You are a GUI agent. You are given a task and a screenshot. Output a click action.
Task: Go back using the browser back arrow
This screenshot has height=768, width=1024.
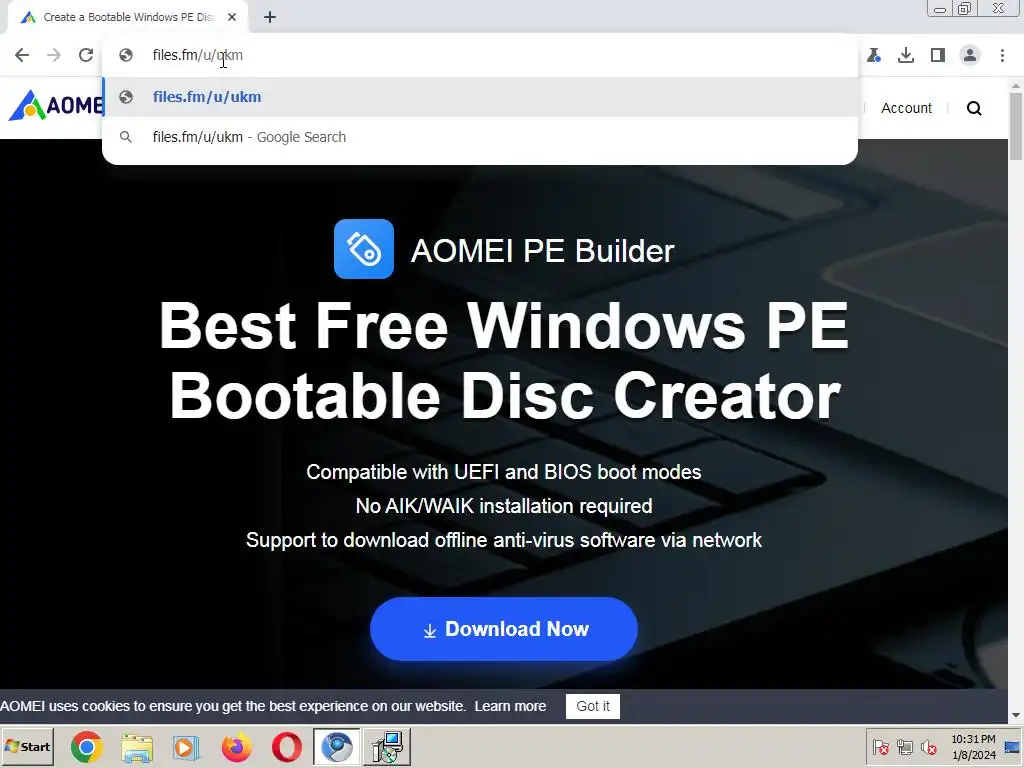(22, 55)
